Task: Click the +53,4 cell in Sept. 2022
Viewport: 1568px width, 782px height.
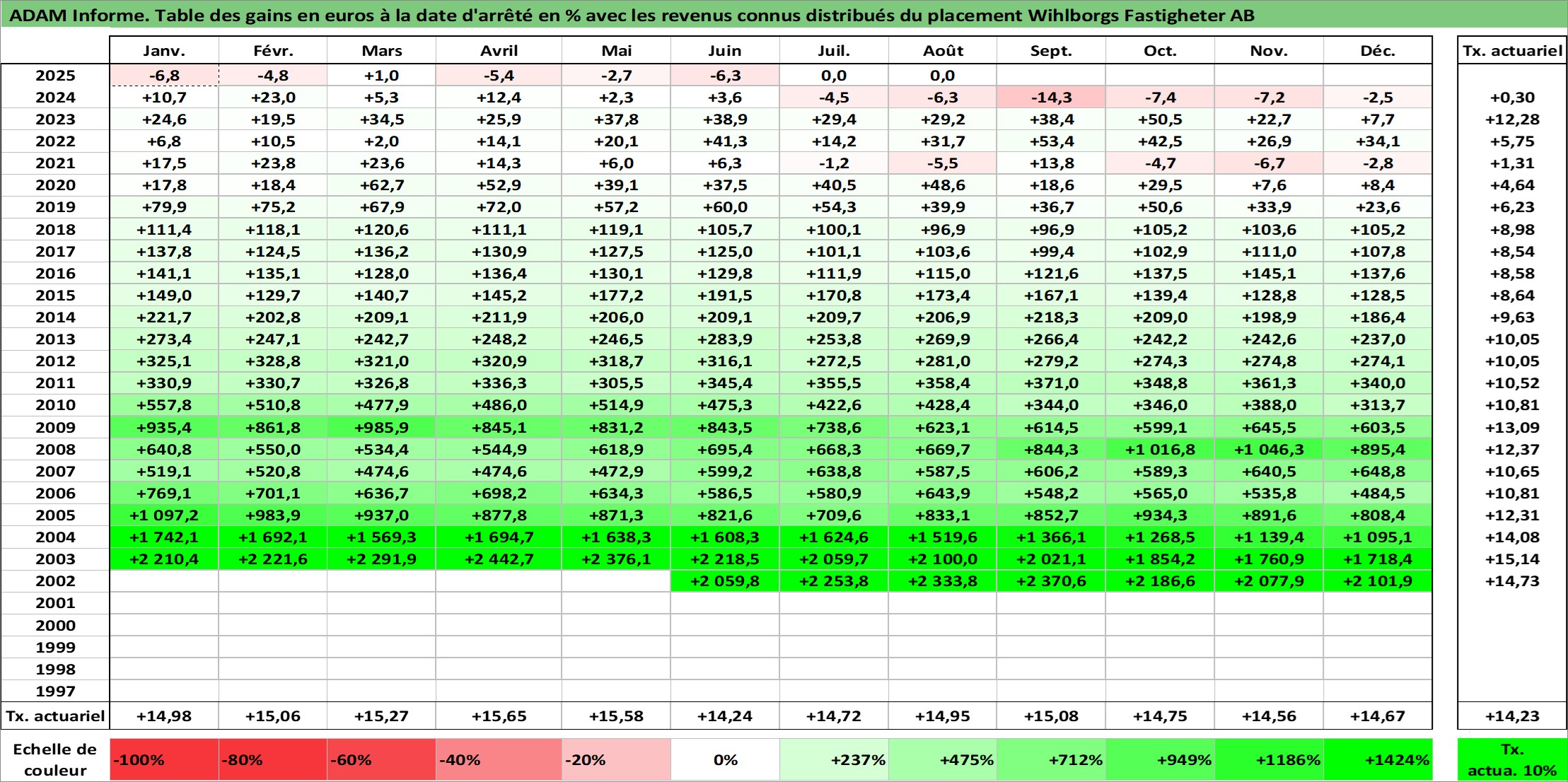Action: point(1051,141)
